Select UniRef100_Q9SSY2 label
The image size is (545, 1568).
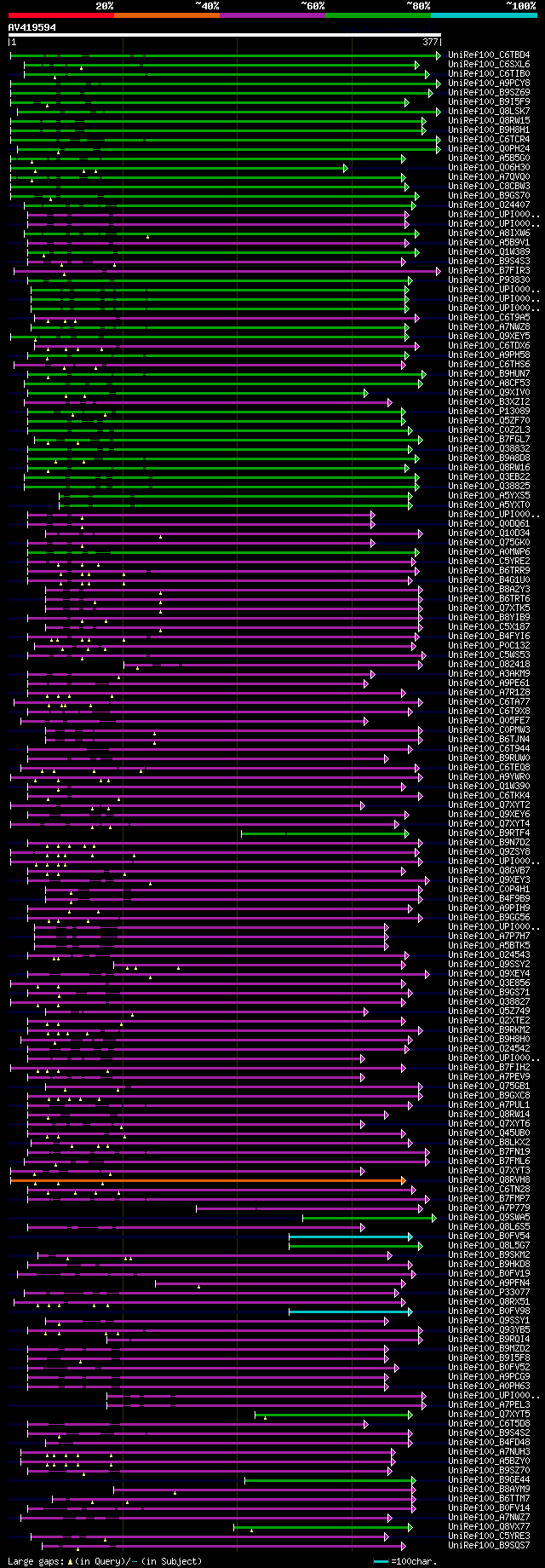point(489,965)
